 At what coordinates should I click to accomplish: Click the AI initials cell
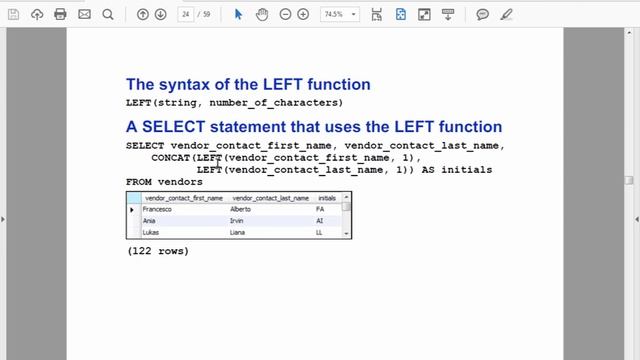tap(319, 220)
